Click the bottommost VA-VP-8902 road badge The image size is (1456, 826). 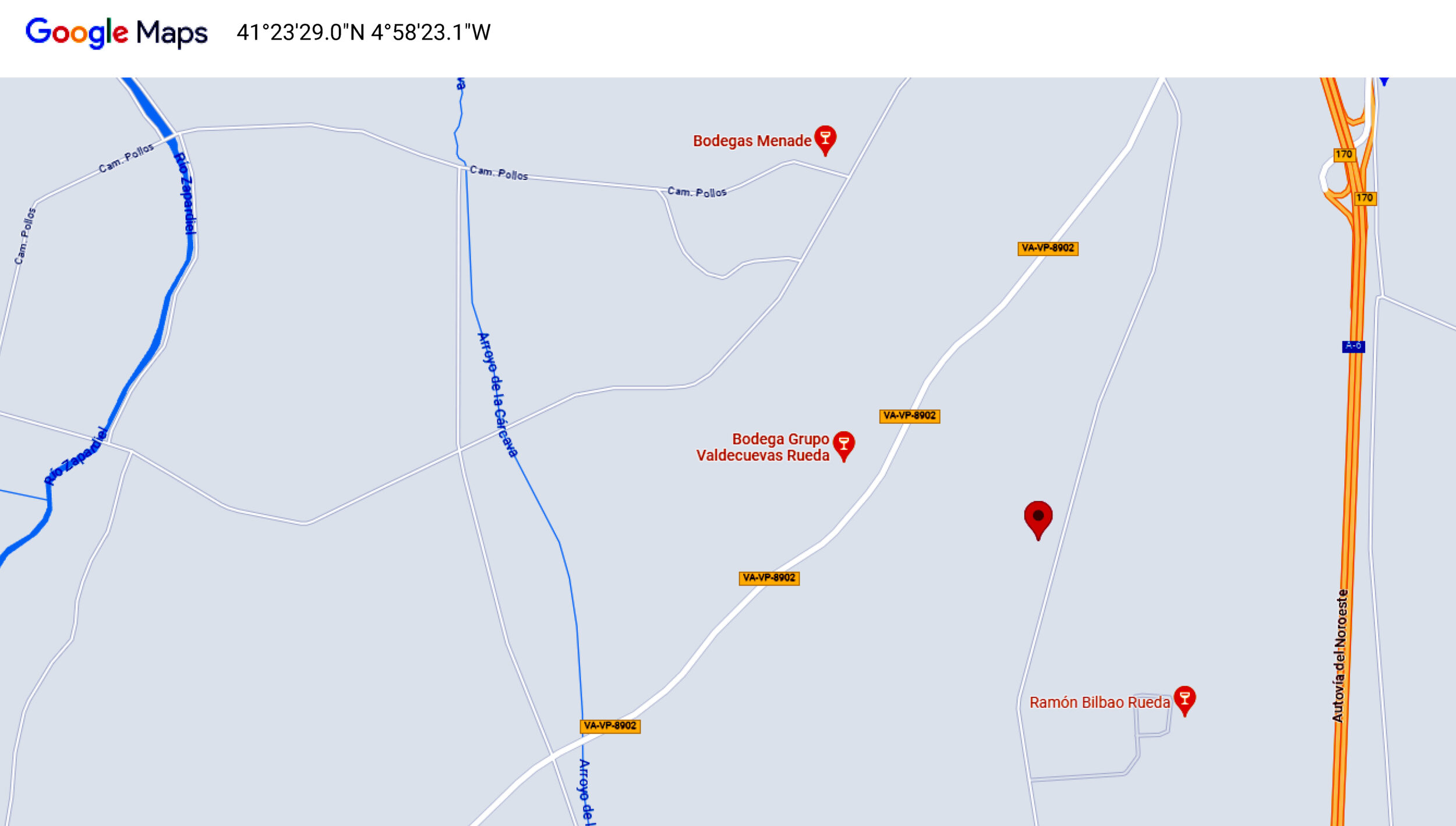click(x=610, y=726)
